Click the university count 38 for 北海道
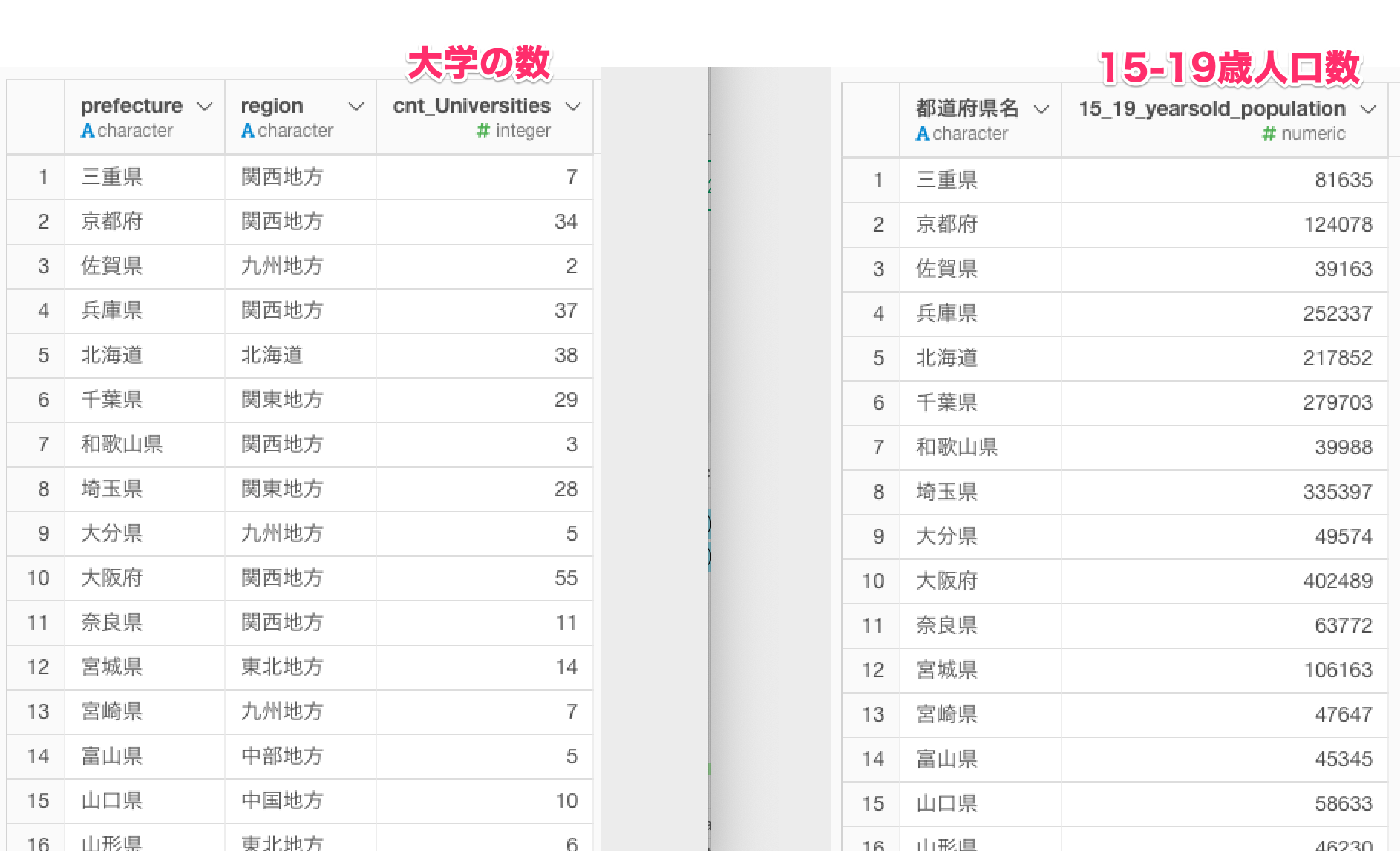This screenshot has width=1400, height=851. coord(485,356)
